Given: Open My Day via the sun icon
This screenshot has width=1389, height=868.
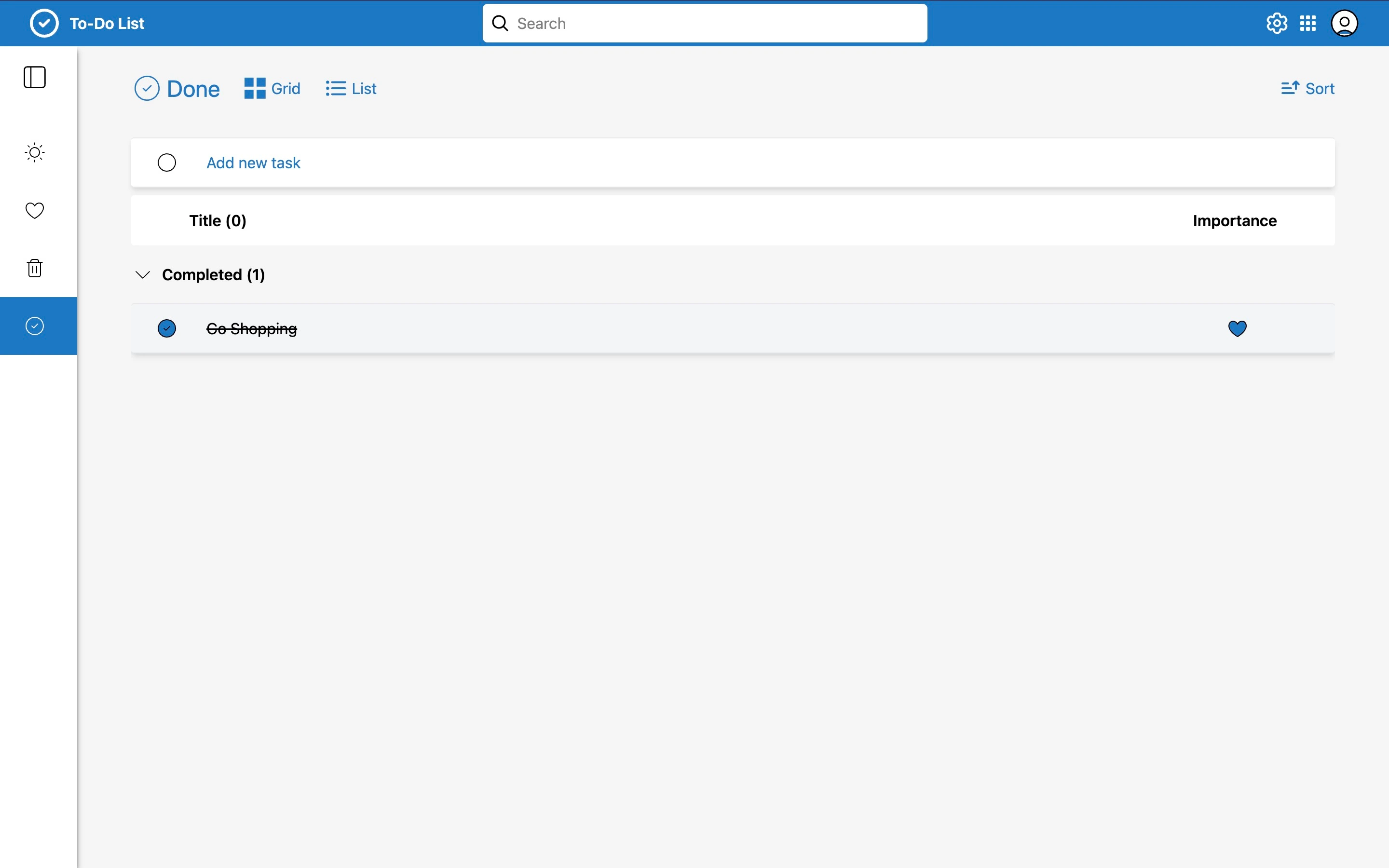Looking at the screenshot, I should (35, 153).
